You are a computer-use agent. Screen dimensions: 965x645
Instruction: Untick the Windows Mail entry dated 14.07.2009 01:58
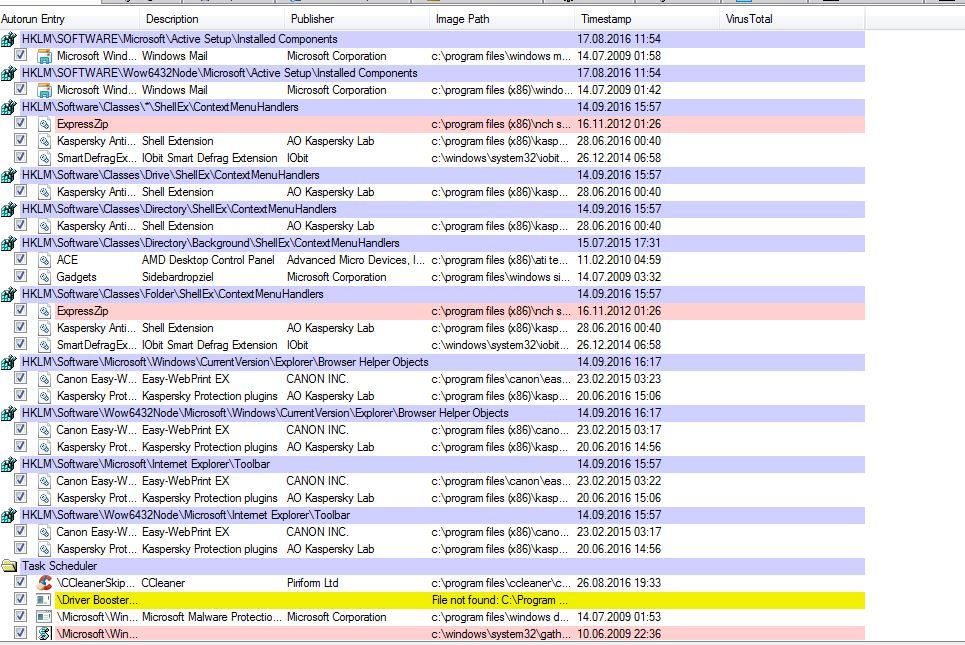[x=20, y=55]
